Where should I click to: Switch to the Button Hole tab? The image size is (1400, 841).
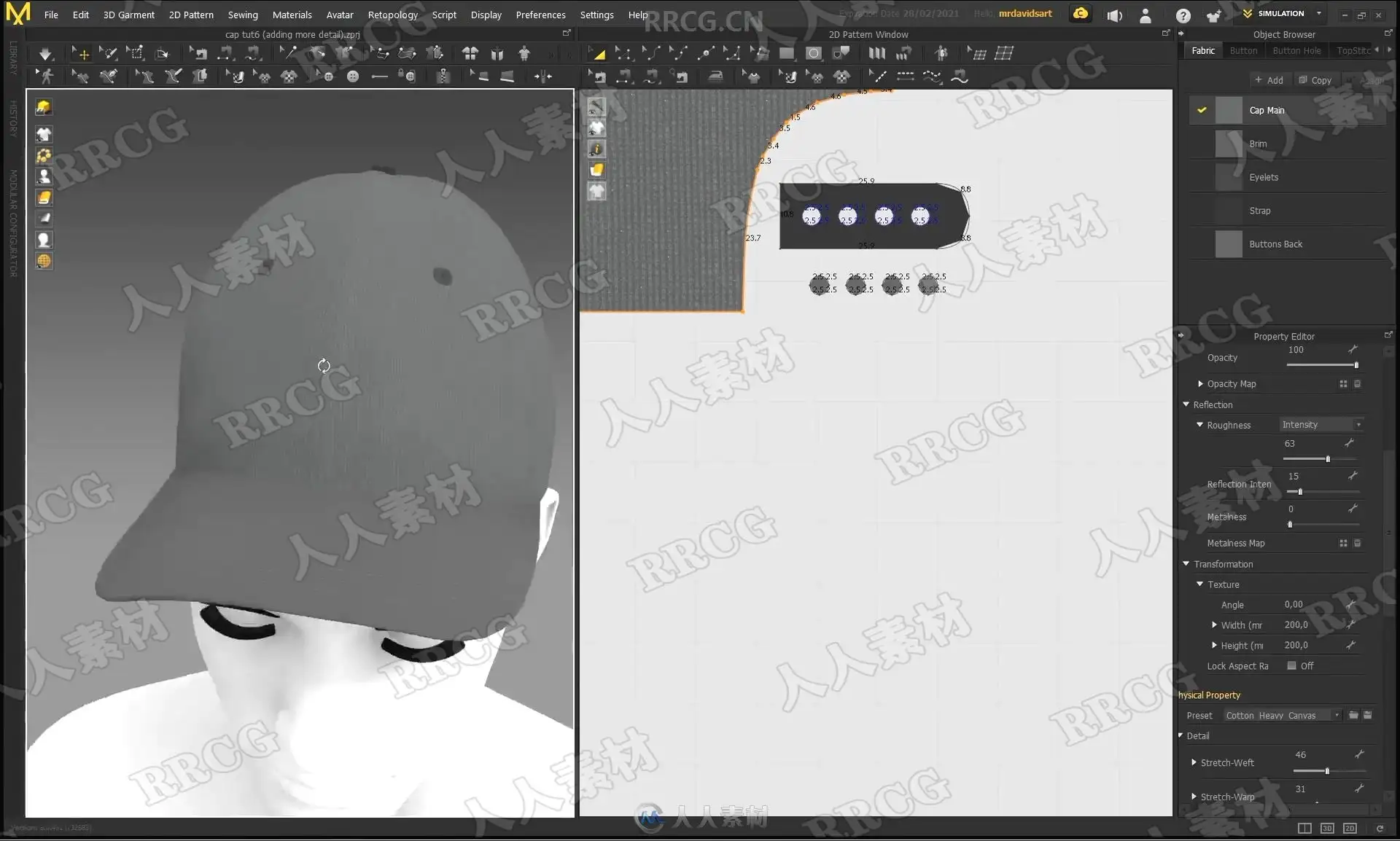pyautogui.click(x=1296, y=50)
